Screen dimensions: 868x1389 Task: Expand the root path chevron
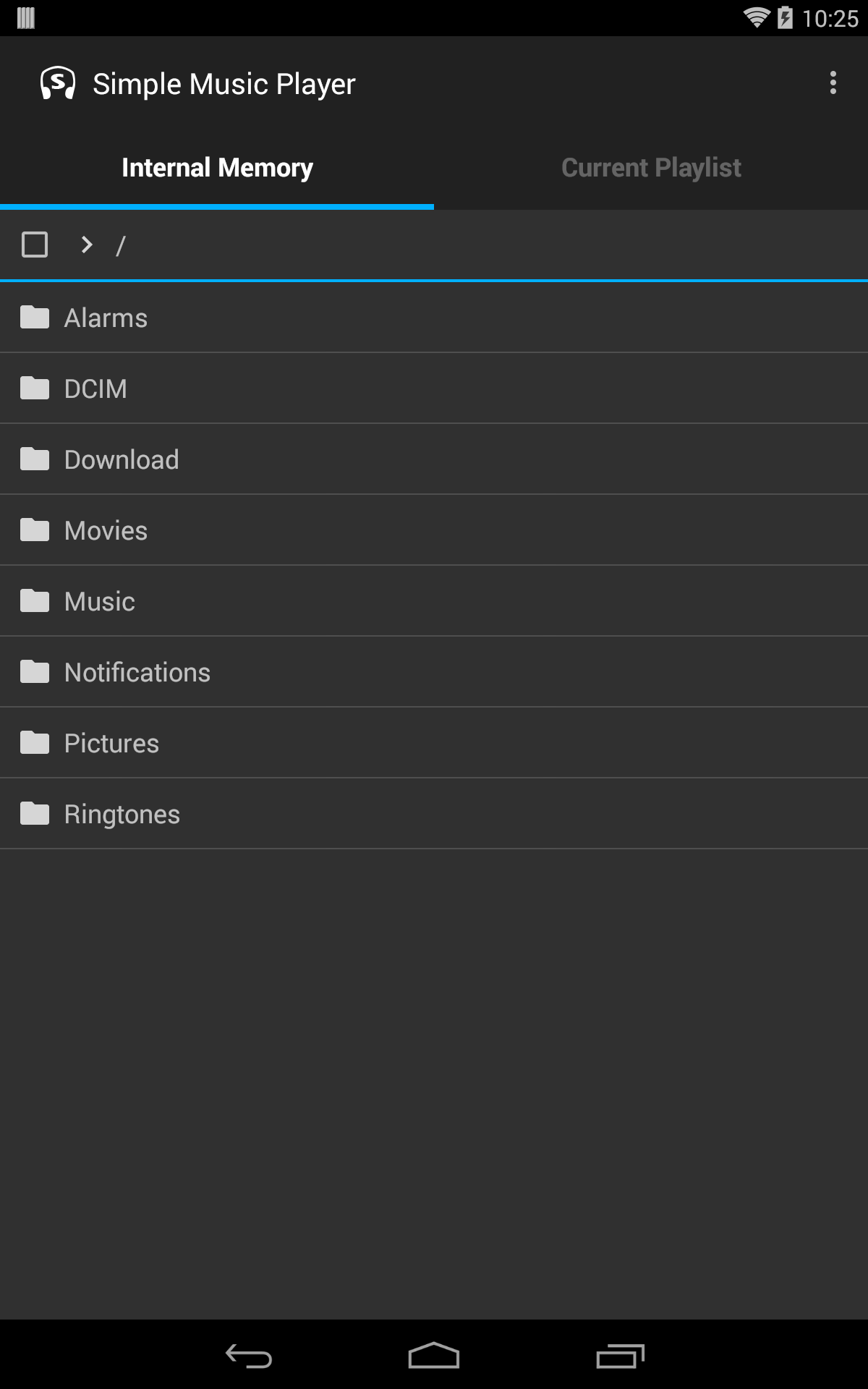coord(85,245)
